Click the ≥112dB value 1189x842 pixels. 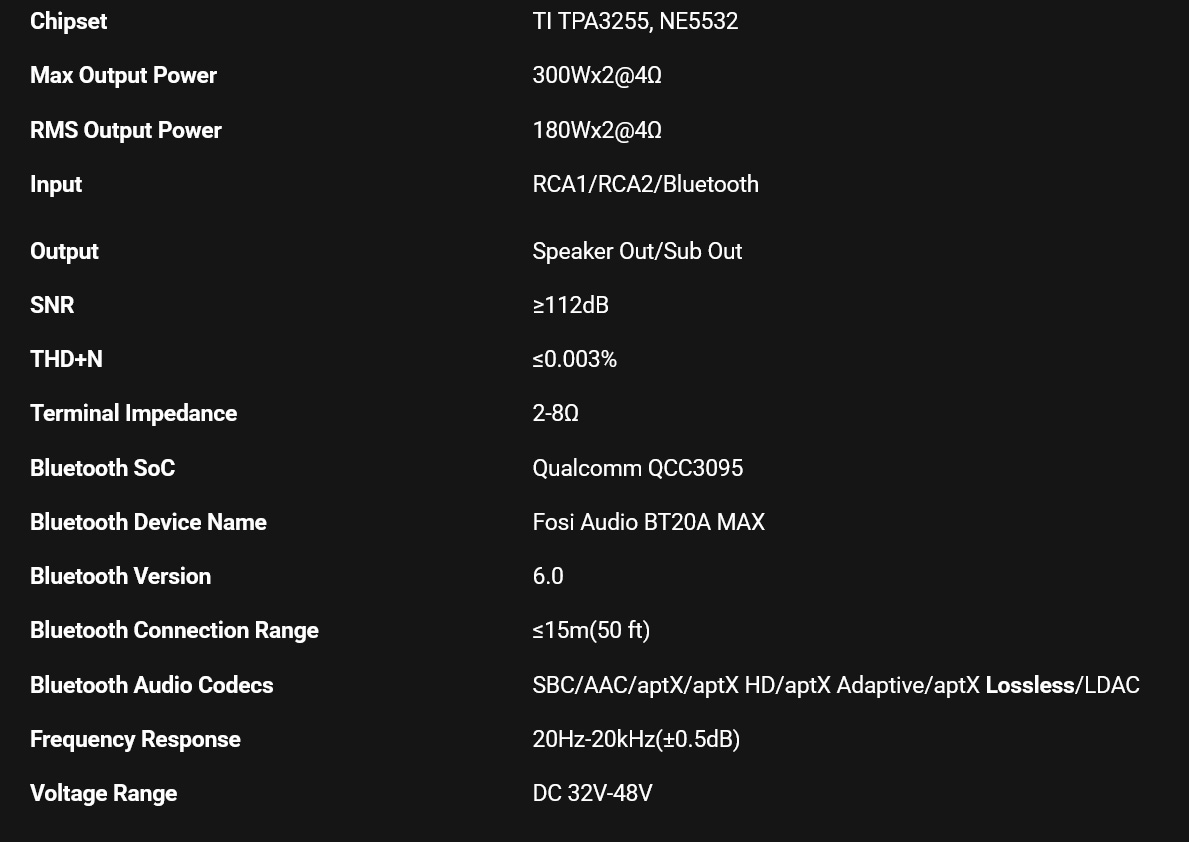pyautogui.click(x=570, y=305)
